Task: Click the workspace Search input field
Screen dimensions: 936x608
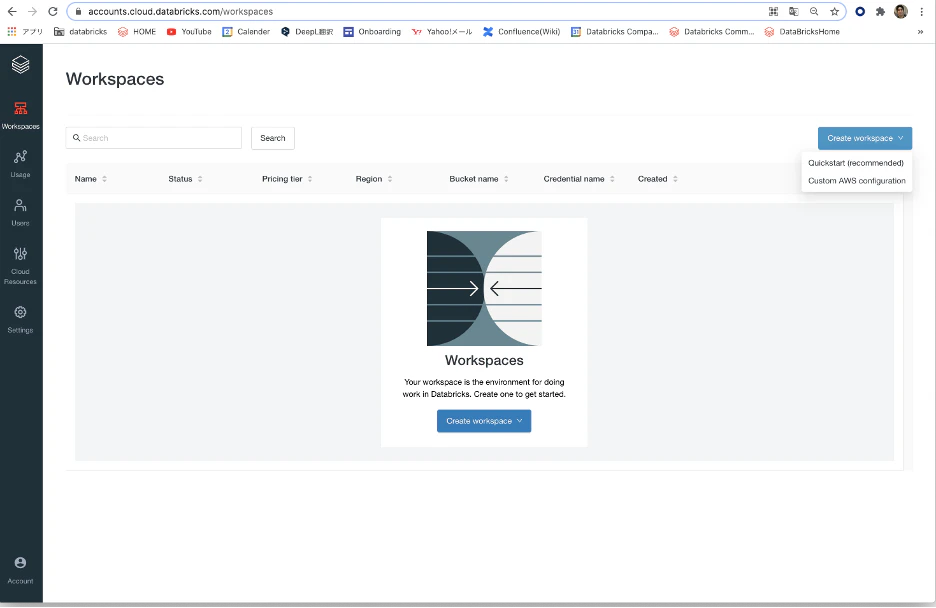Action: (x=153, y=138)
